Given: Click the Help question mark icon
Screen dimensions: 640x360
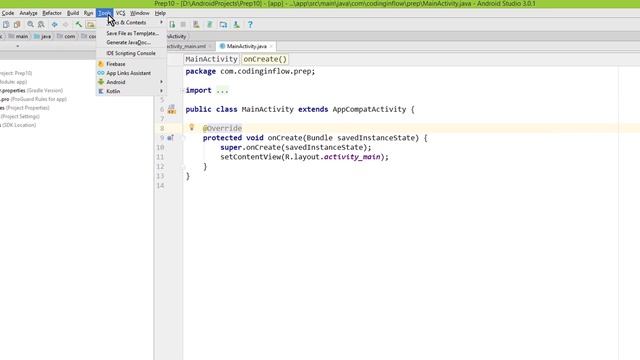Looking at the screenshot, I should [250, 24].
